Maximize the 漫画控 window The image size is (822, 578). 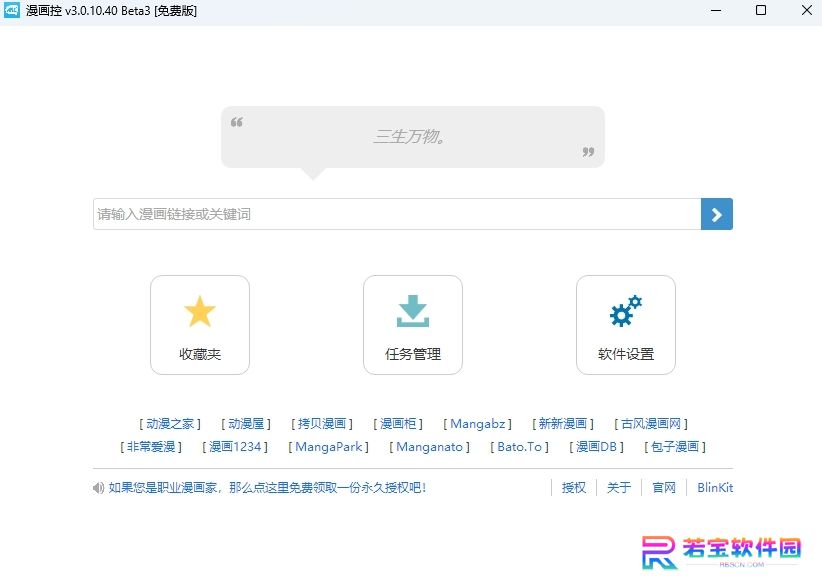coord(761,10)
